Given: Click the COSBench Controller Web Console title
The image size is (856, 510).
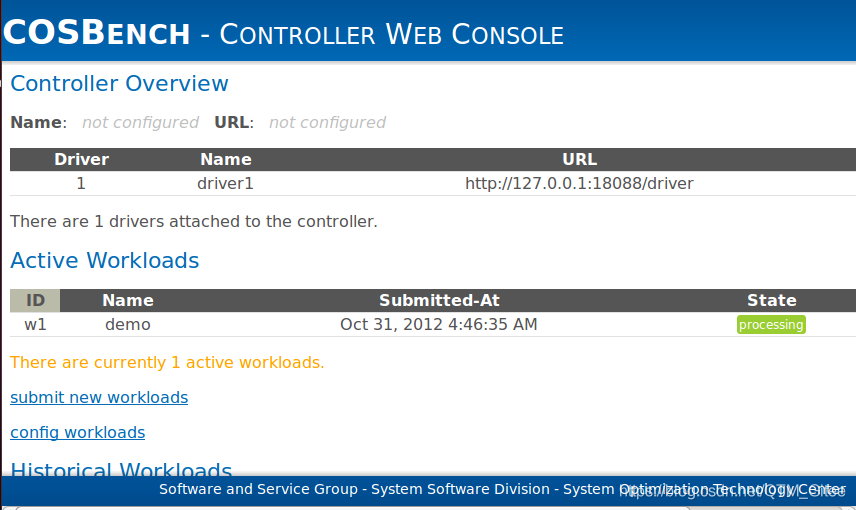Looking at the screenshot, I should pyautogui.click(x=283, y=33).
